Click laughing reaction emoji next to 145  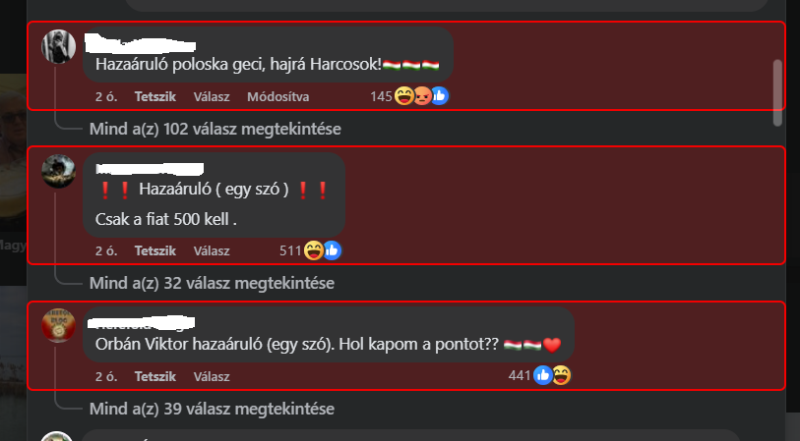[404, 96]
